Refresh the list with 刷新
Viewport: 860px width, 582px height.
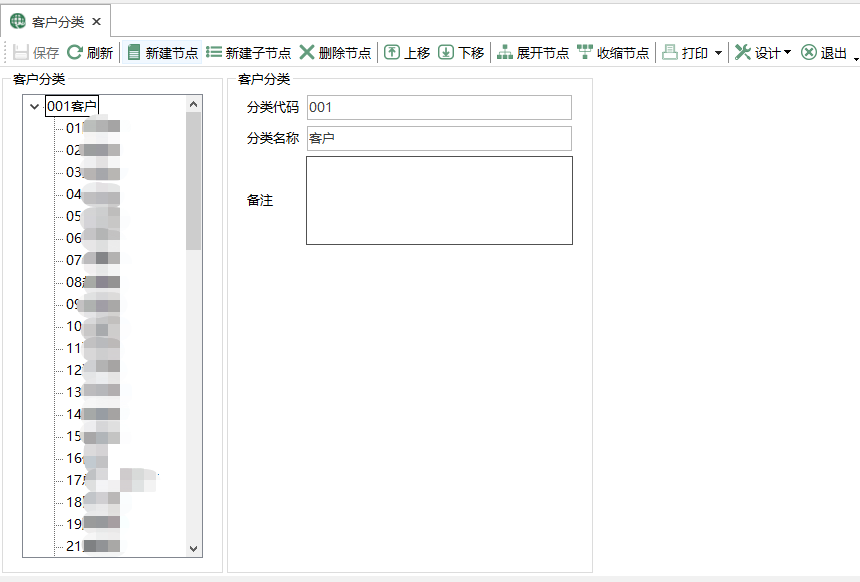pos(90,53)
